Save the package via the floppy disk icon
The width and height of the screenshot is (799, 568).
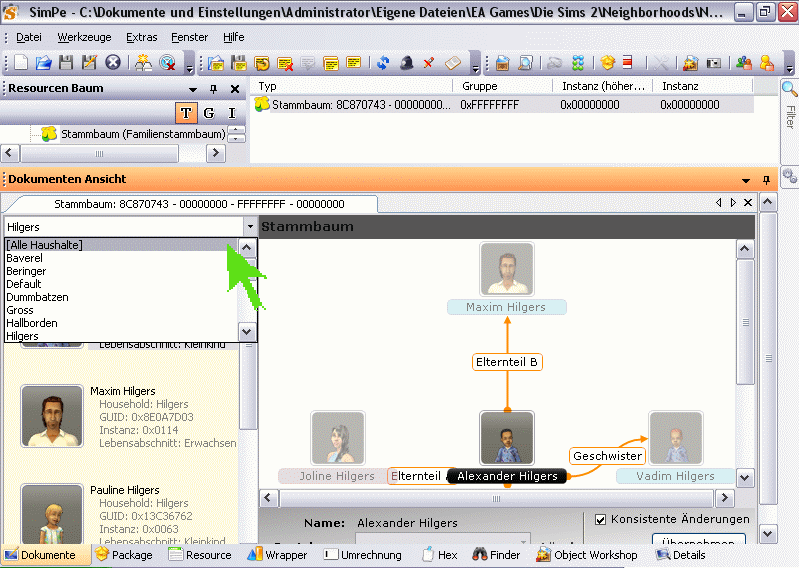66,63
